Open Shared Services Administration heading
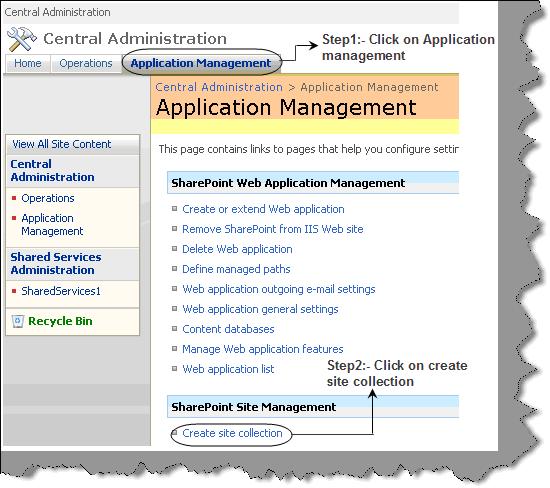This screenshot has height=488, width=550. point(56,263)
